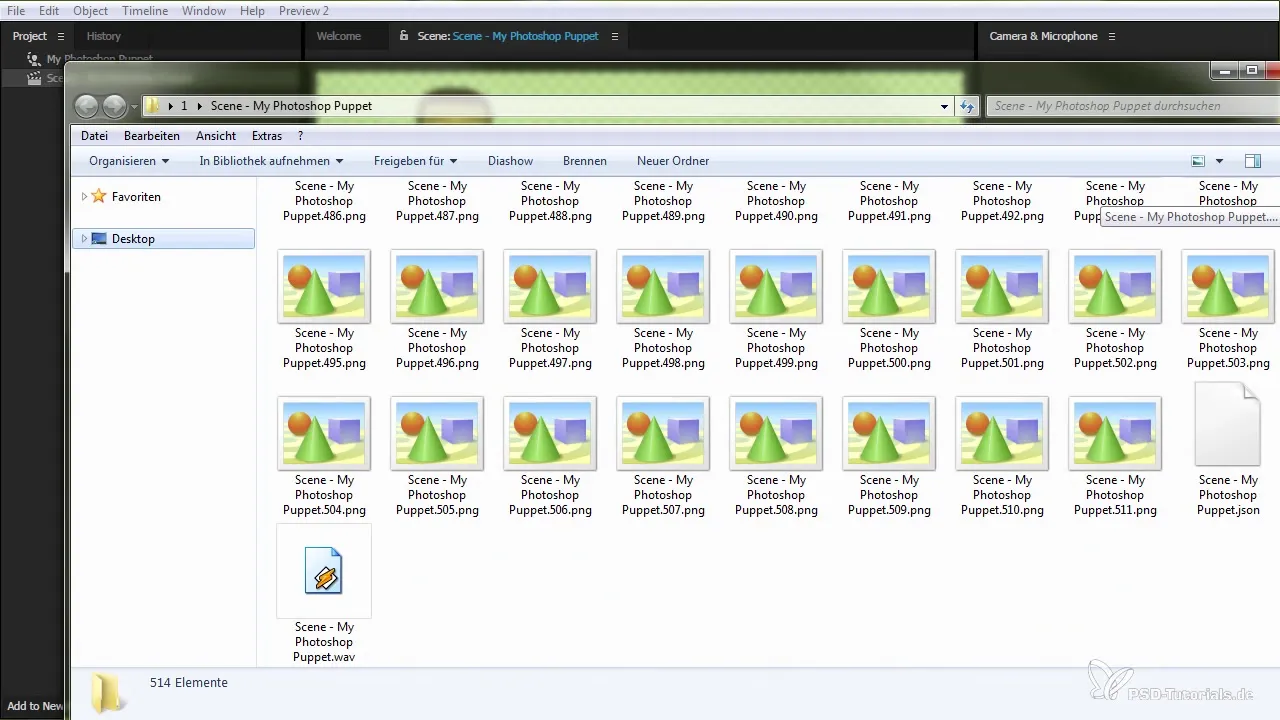
Task: Select thumbnail of Puppet.501.png
Action: click(x=1002, y=286)
